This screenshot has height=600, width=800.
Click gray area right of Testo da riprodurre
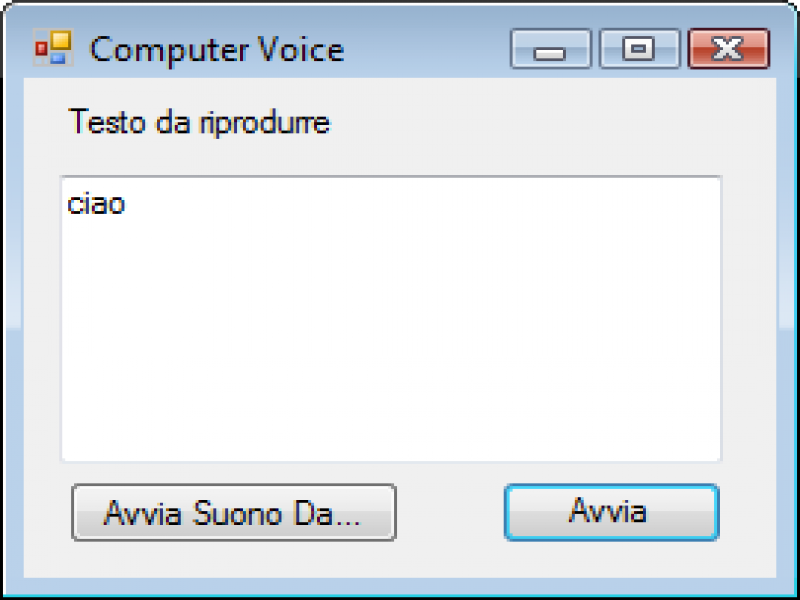[x=536, y=122]
